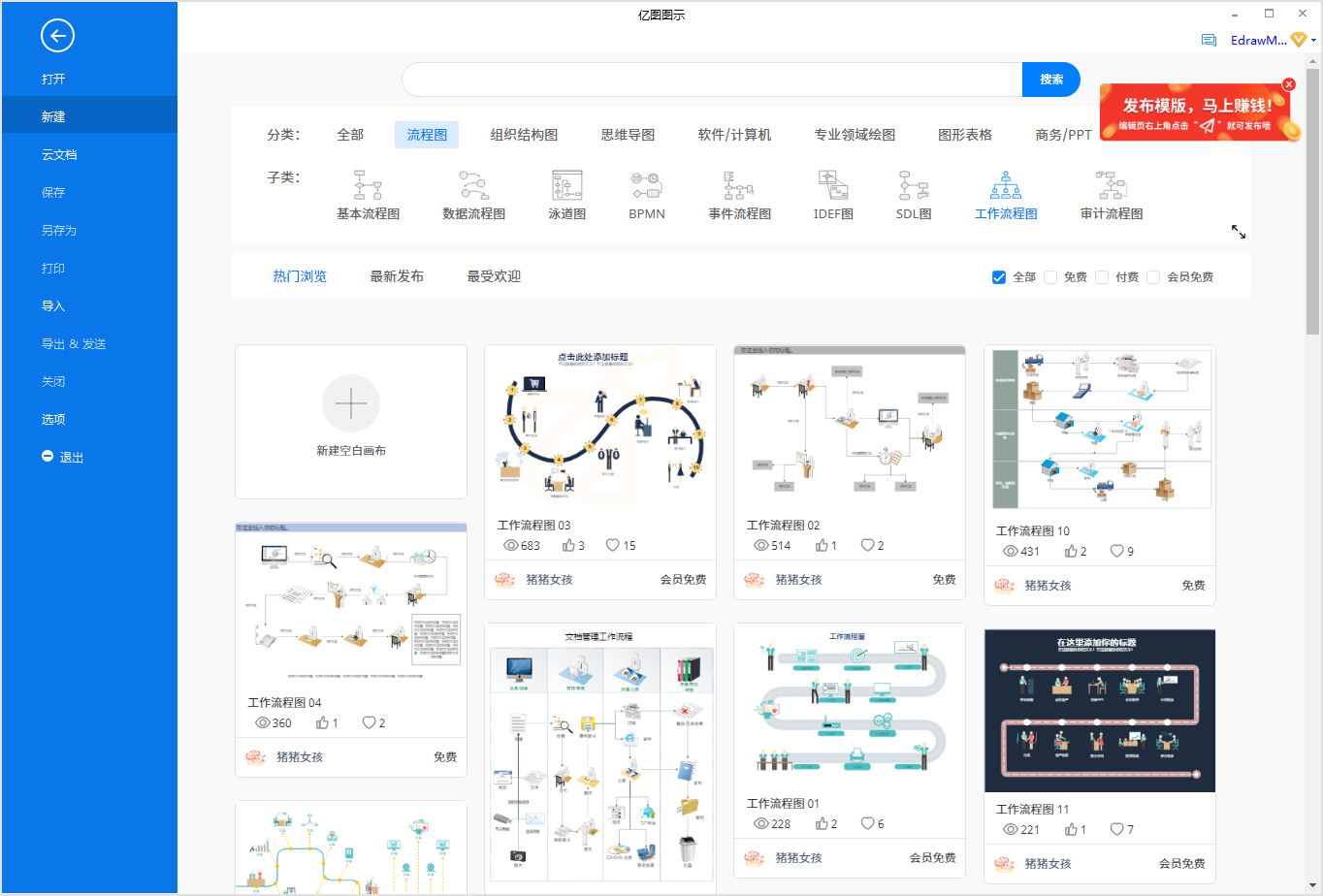The height and width of the screenshot is (896, 1323).
Task: Check the 付费 filter checkbox
Action: click(x=1102, y=277)
